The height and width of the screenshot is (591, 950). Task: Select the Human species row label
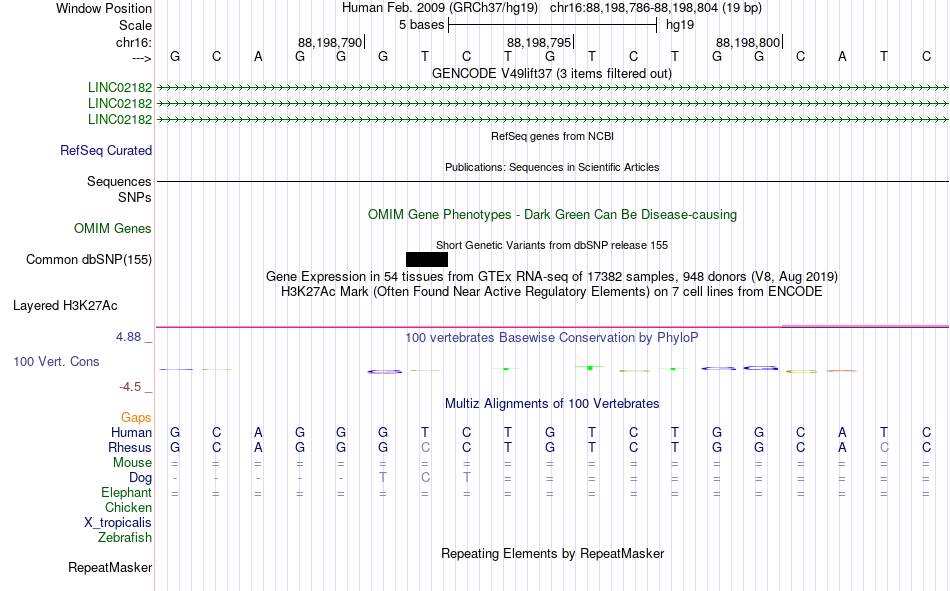point(131,433)
